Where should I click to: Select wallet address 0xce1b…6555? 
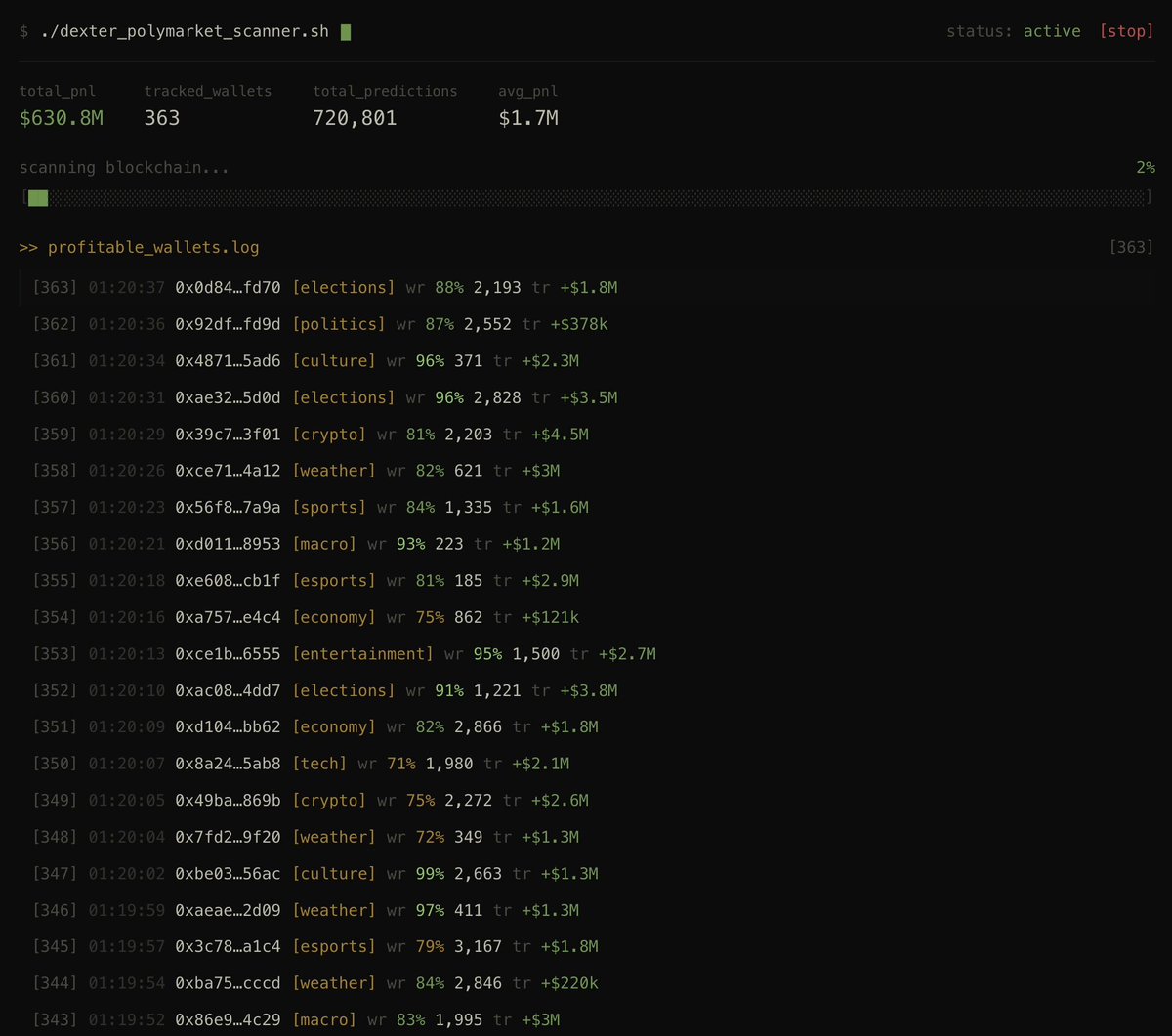click(x=228, y=654)
